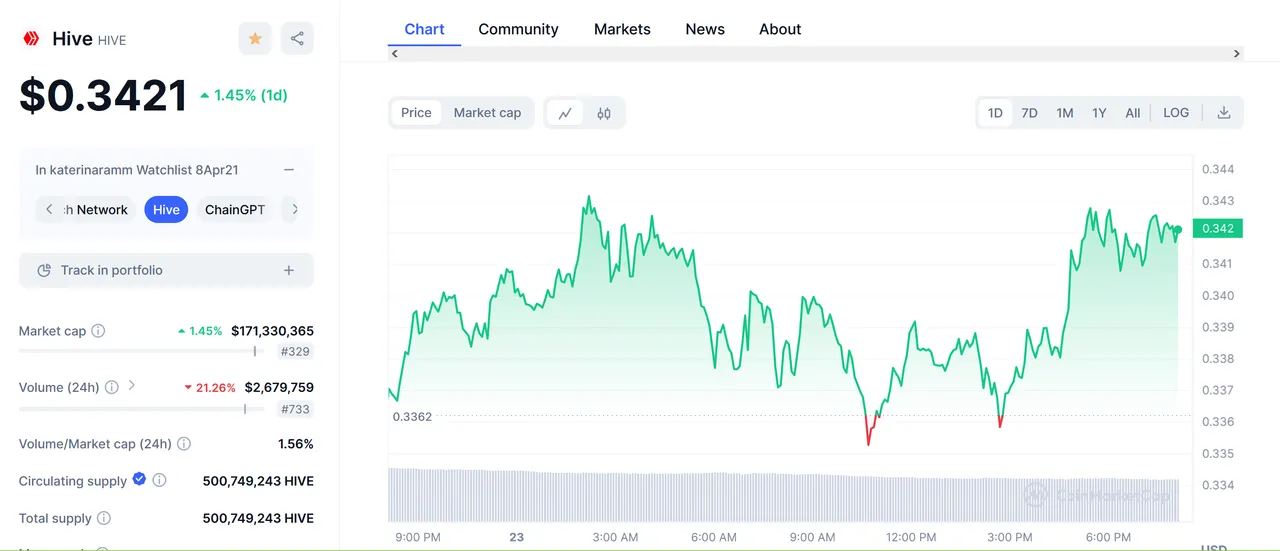This screenshot has width=1280, height=551.
Task: Click Circulating supply info icon
Action: pyautogui.click(x=159, y=481)
